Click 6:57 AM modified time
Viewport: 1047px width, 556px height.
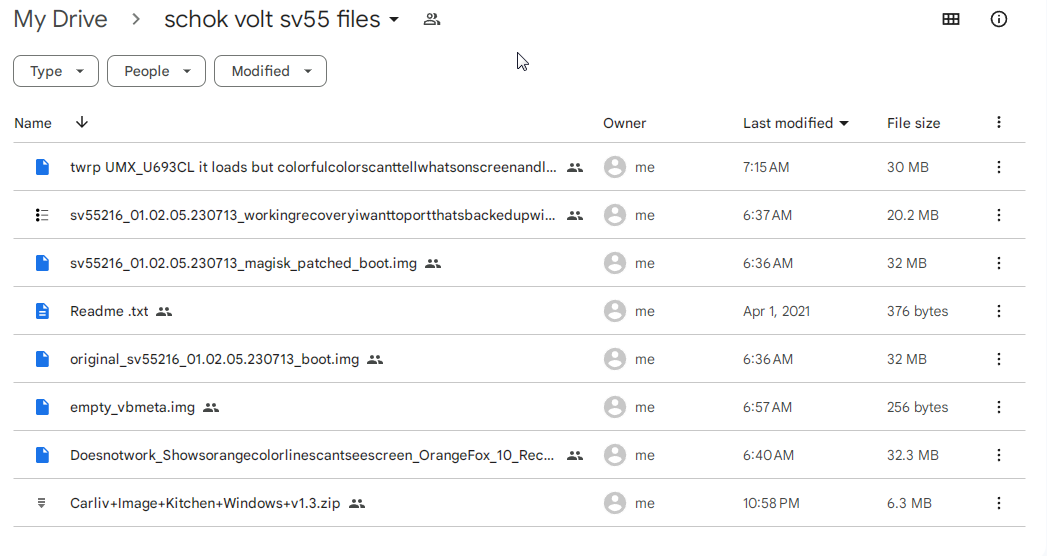click(x=767, y=407)
